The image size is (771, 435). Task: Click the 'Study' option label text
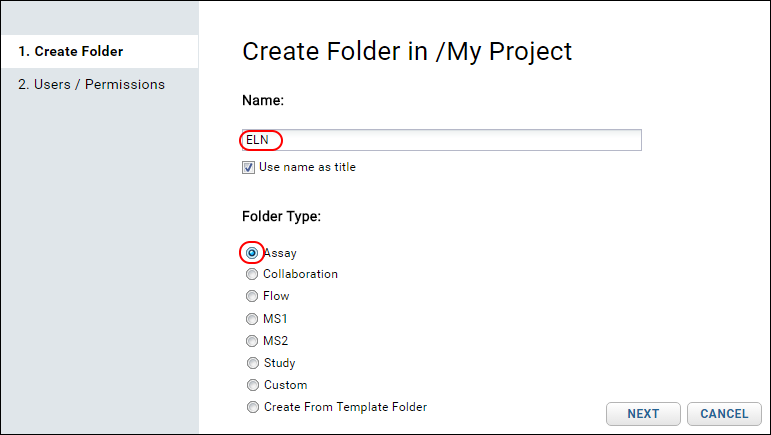pos(280,363)
